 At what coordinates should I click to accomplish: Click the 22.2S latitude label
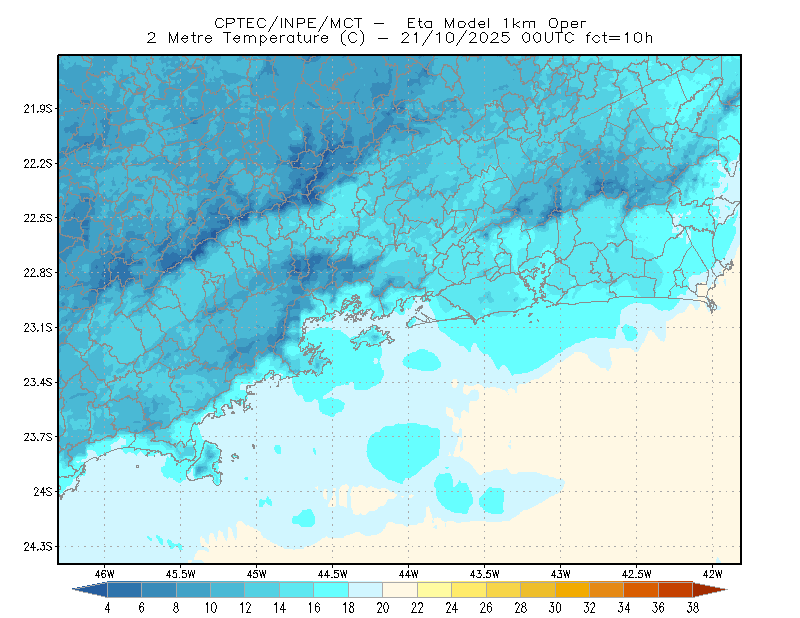pos(37,163)
